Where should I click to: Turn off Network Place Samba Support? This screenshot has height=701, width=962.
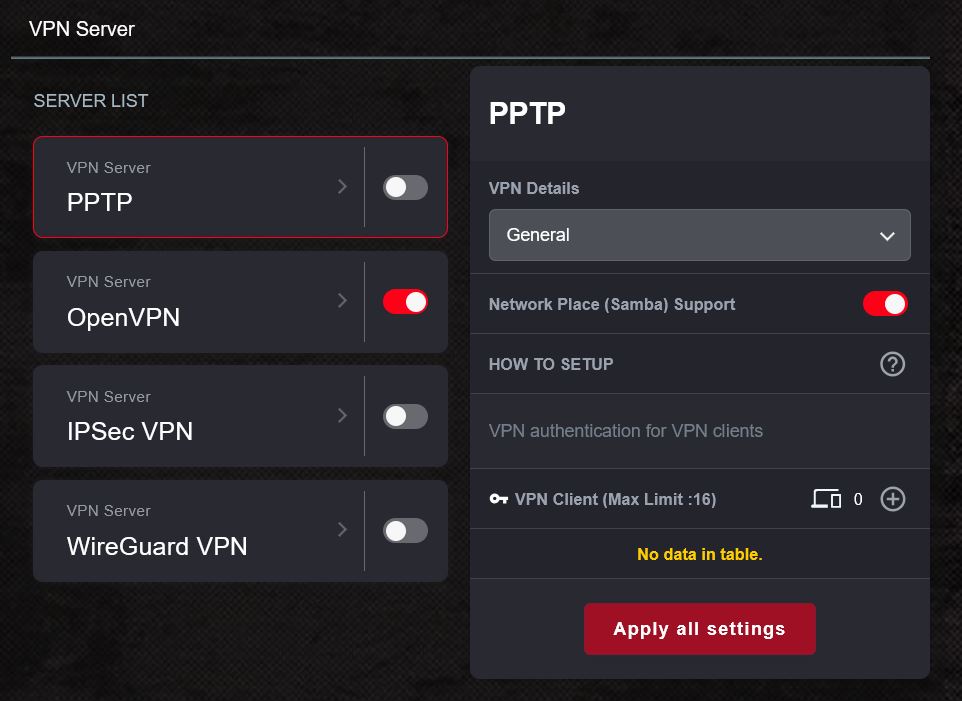tap(884, 304)
